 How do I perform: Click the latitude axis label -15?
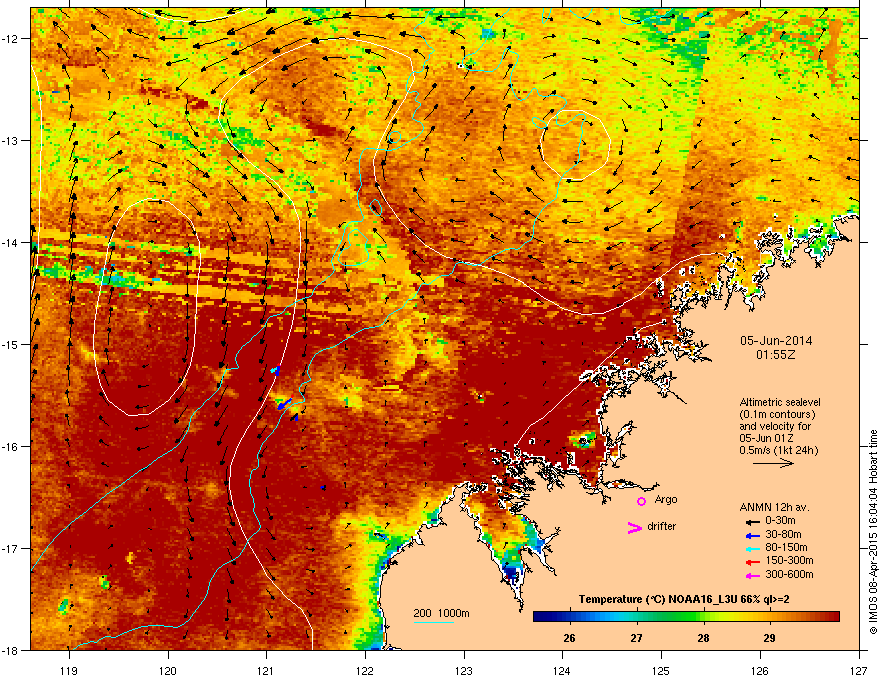pos(11,344)
